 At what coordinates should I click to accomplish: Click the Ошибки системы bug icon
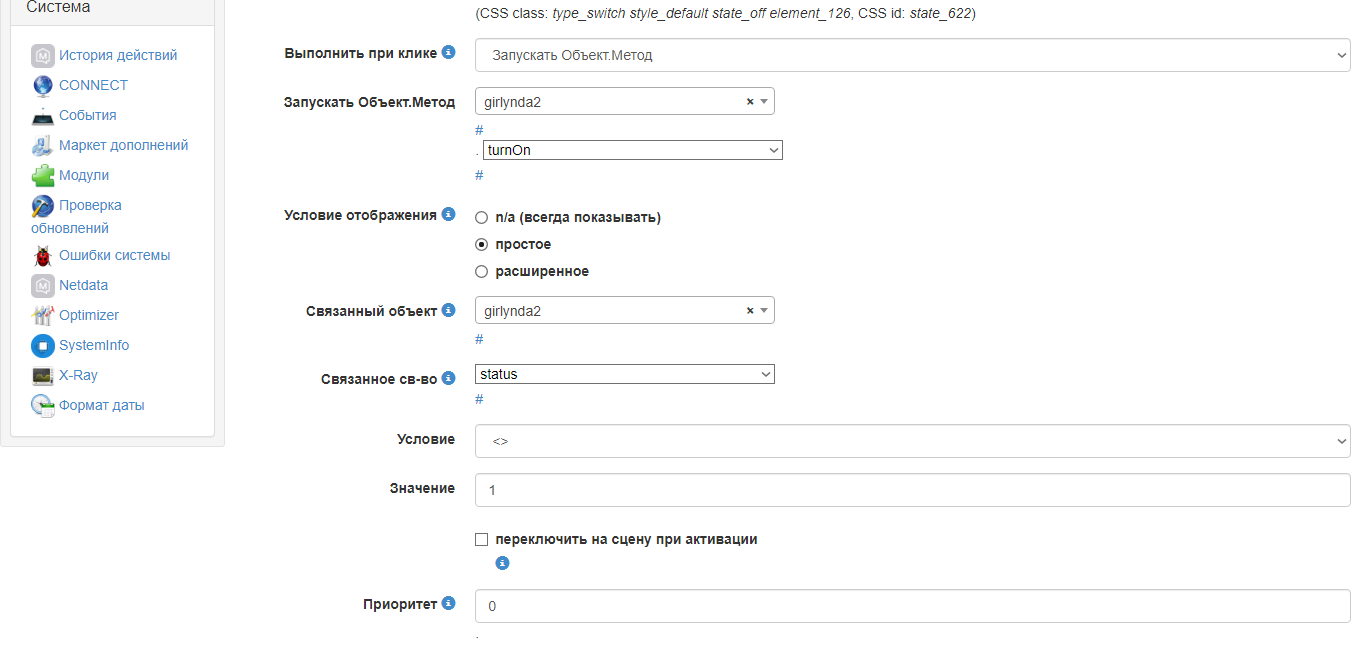point(42,255)
